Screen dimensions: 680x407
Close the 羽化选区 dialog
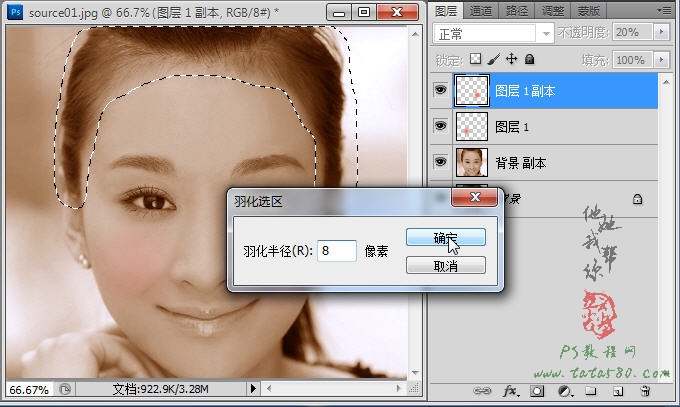click(x=474, y=197)
